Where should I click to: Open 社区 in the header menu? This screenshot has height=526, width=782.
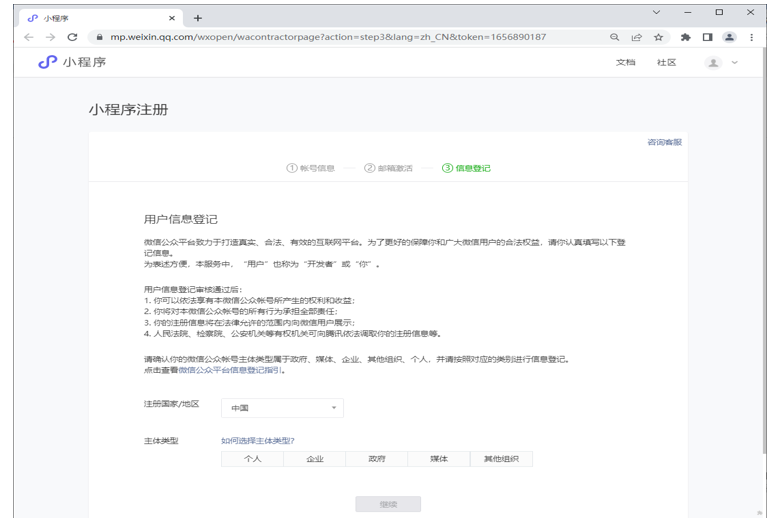point(666,62)
